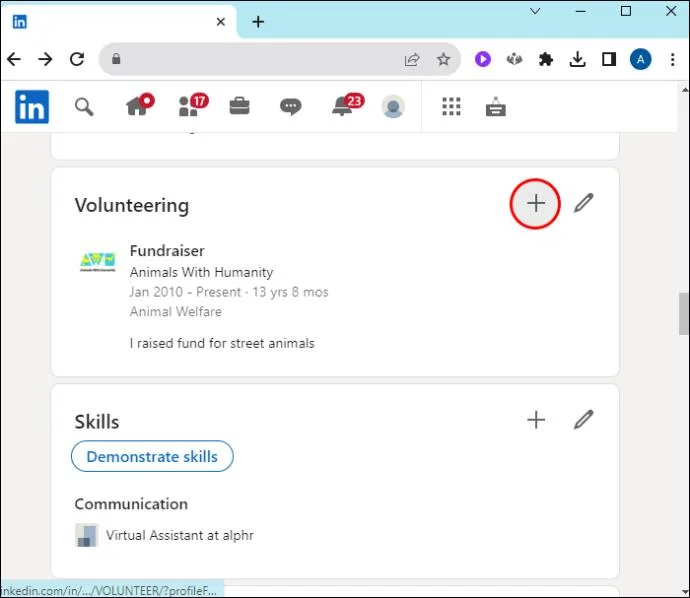690x598 pixels.
Task: Click the gray extension icon next to the purple play icon
Action: pyautogui.click(x=514, y=59)
